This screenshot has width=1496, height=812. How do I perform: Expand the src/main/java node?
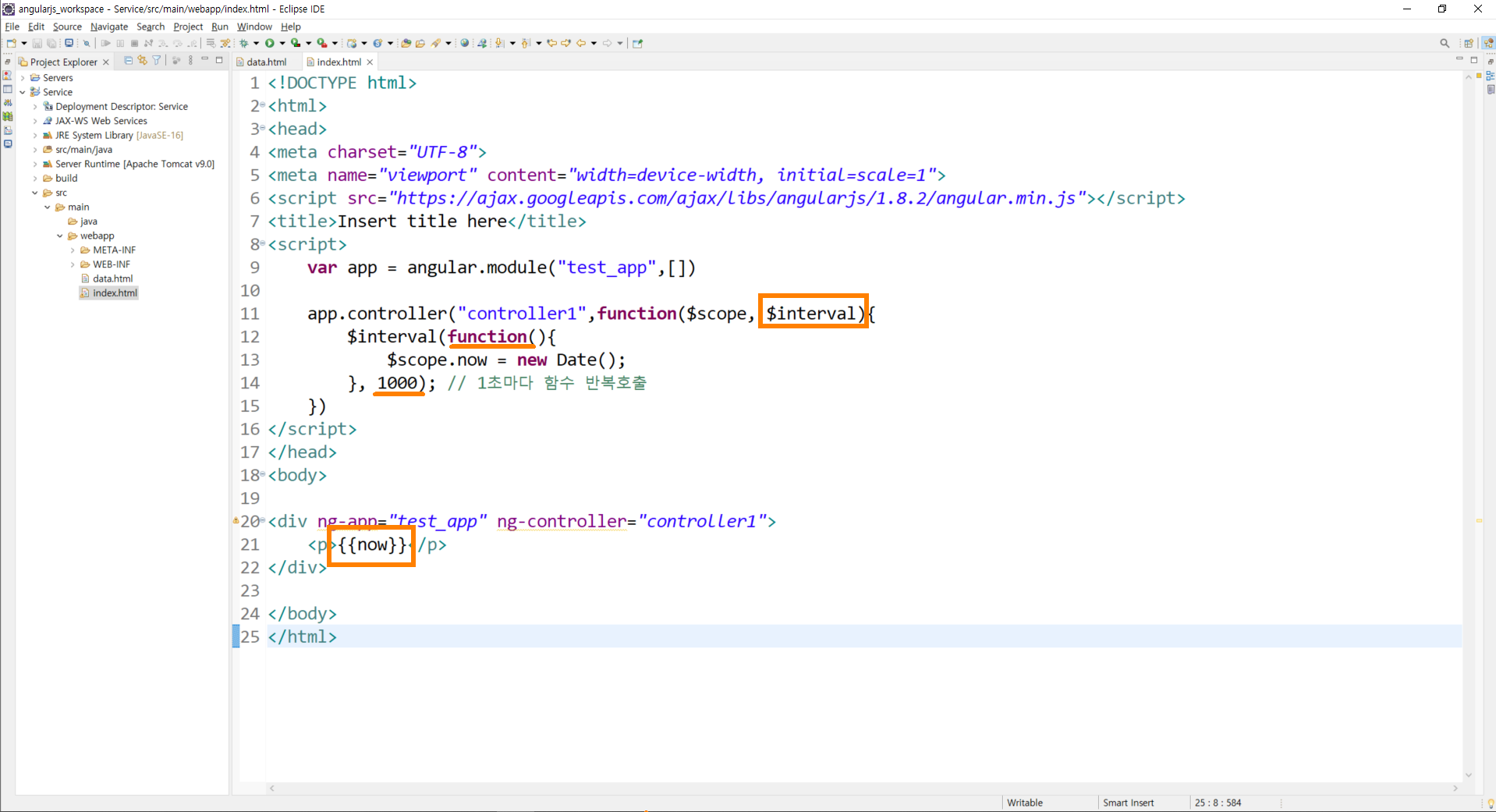pyautogui.click(x=35, y=150)
